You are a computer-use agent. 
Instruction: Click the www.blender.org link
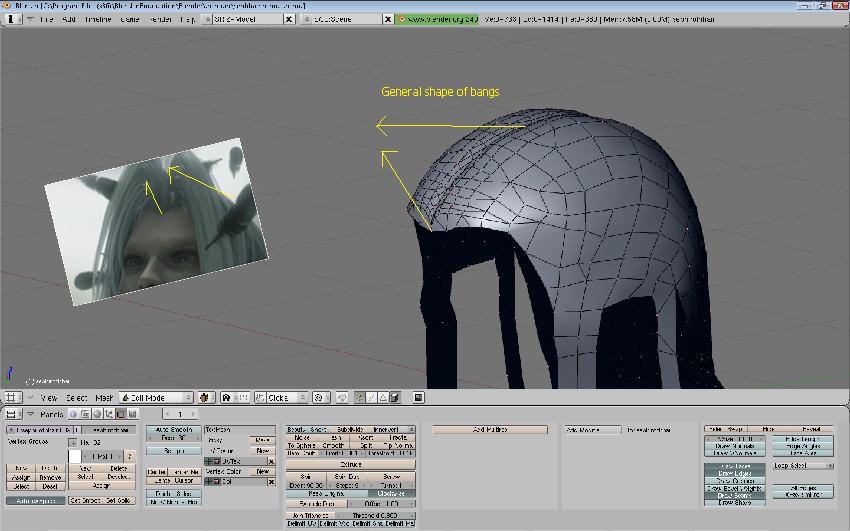(x=437, y=19)
